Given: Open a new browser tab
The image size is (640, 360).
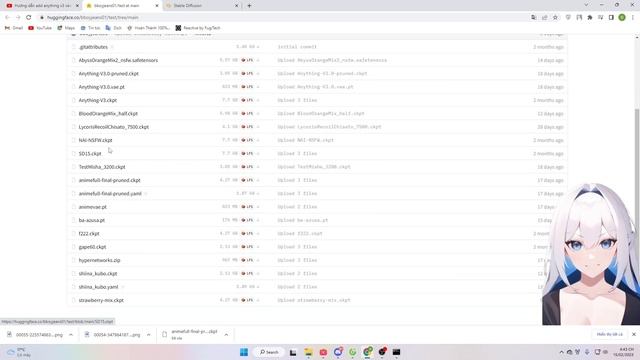Looking at the screenshot, I should tap(249, 6).
